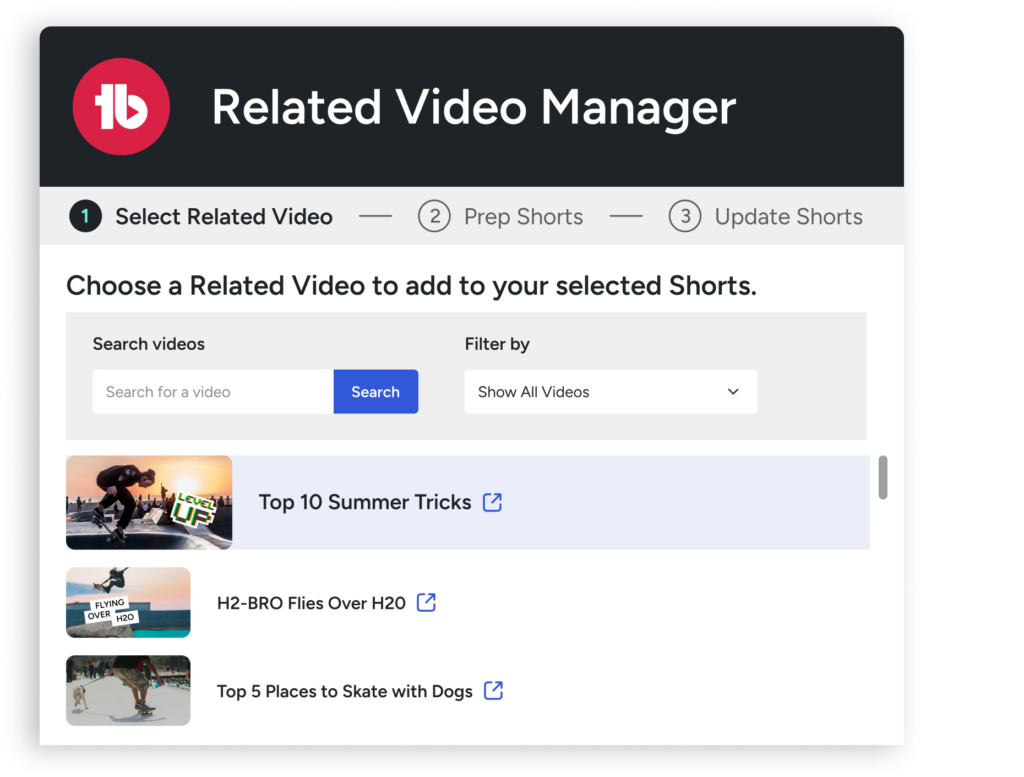Click the step 3 number circle

[684, 216]
